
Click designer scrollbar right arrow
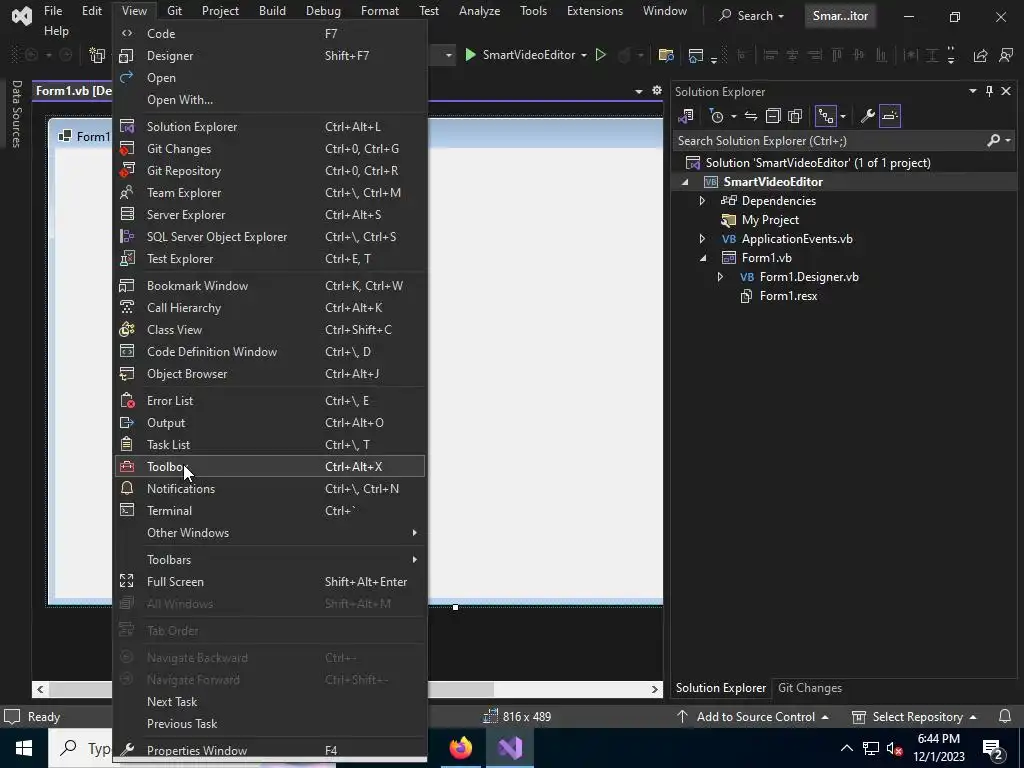click(654, 689)
